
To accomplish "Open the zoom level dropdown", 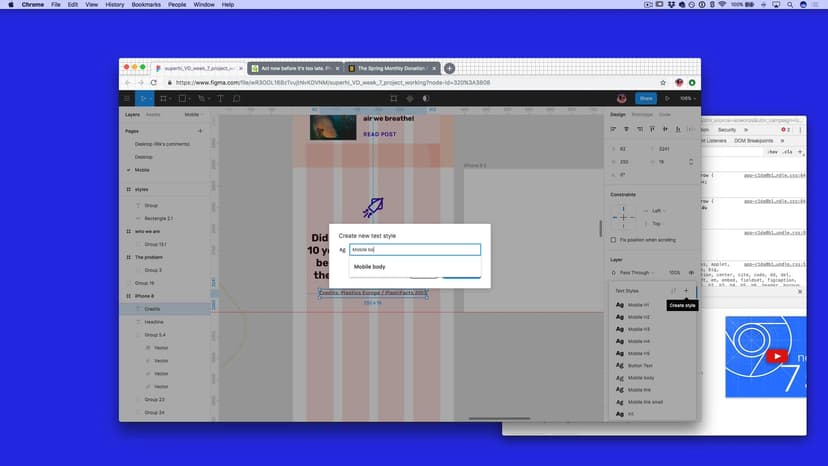I will pos(688,99).
